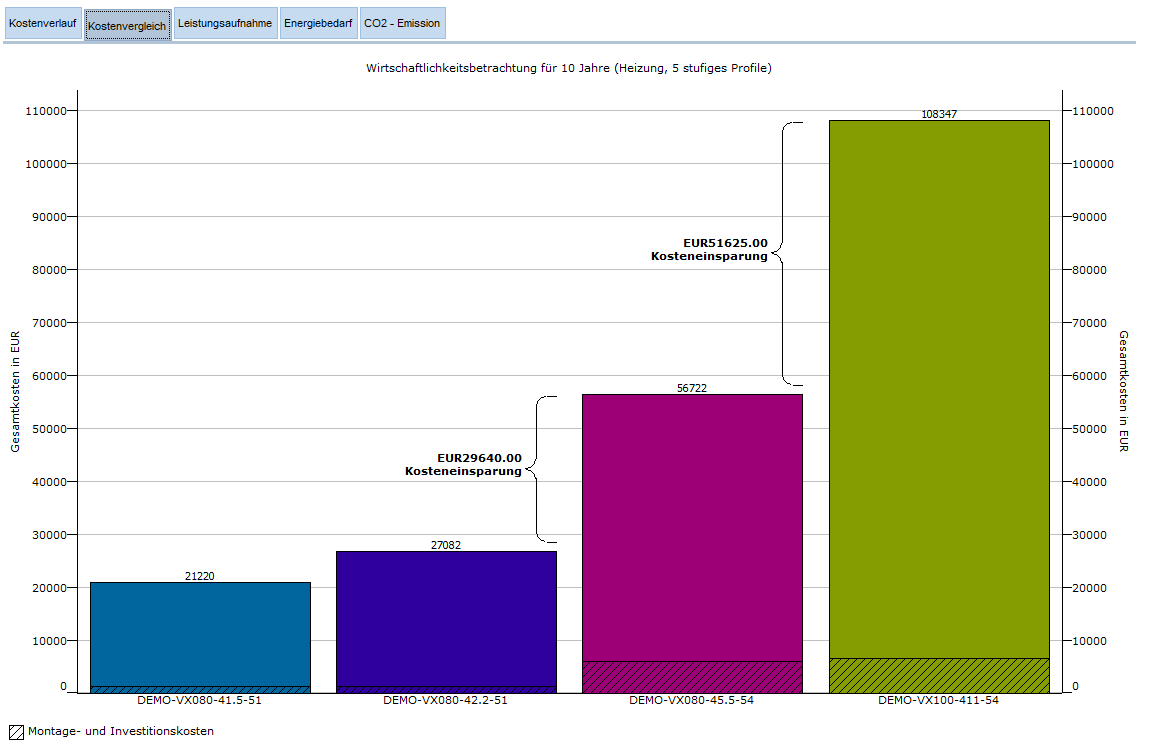The width and height of the screenshot is (1159, 749).
Task: Click the blue DEMO-VX080-41.5-51 bar
Action: point(200,633)
